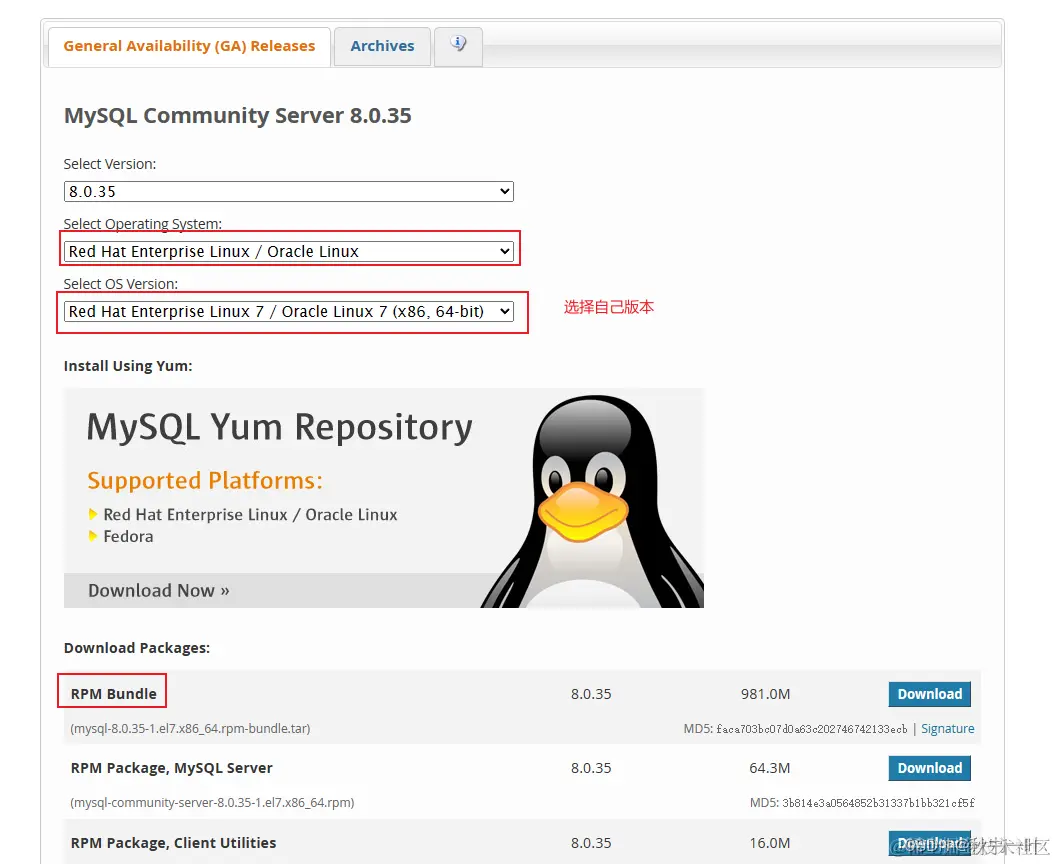Viewport: 1057px width, 864px height.
Task: Click the 64.3M size value
Action: (769, 768)
